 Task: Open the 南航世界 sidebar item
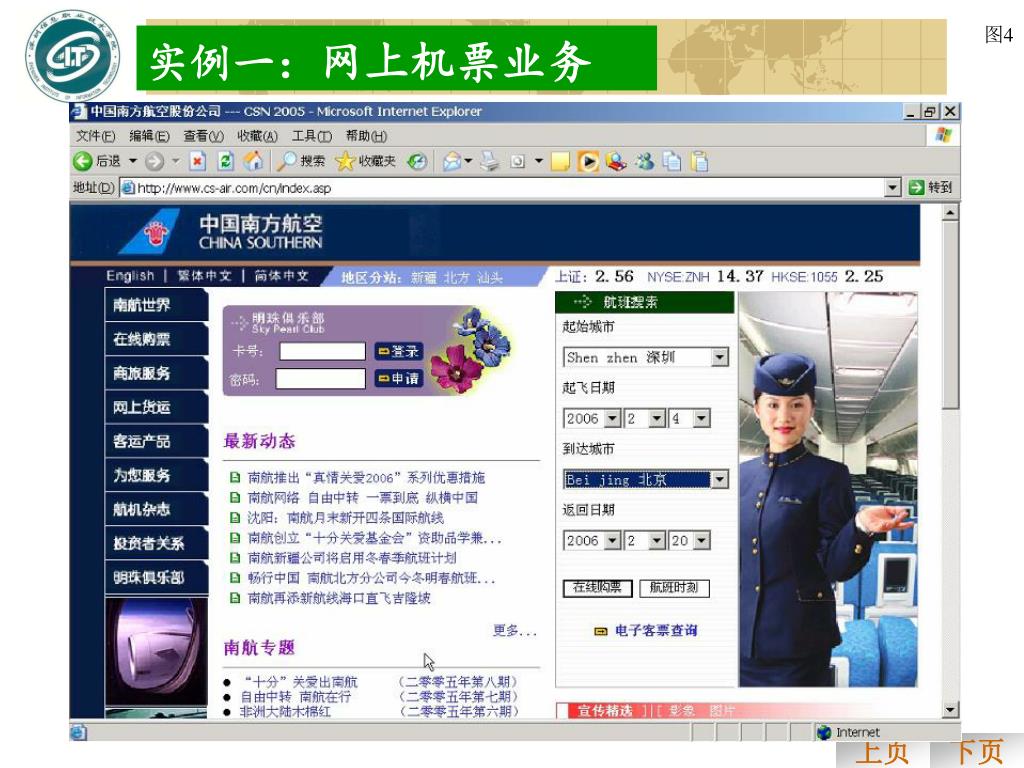click(x=157, y=305)
